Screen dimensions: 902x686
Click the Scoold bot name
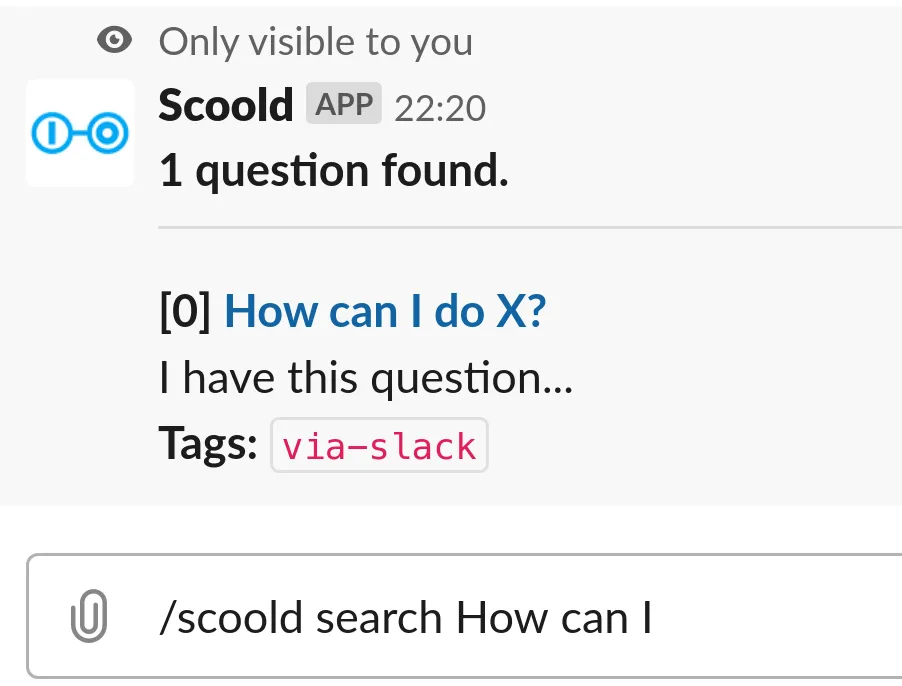click(x=225, y=104)
